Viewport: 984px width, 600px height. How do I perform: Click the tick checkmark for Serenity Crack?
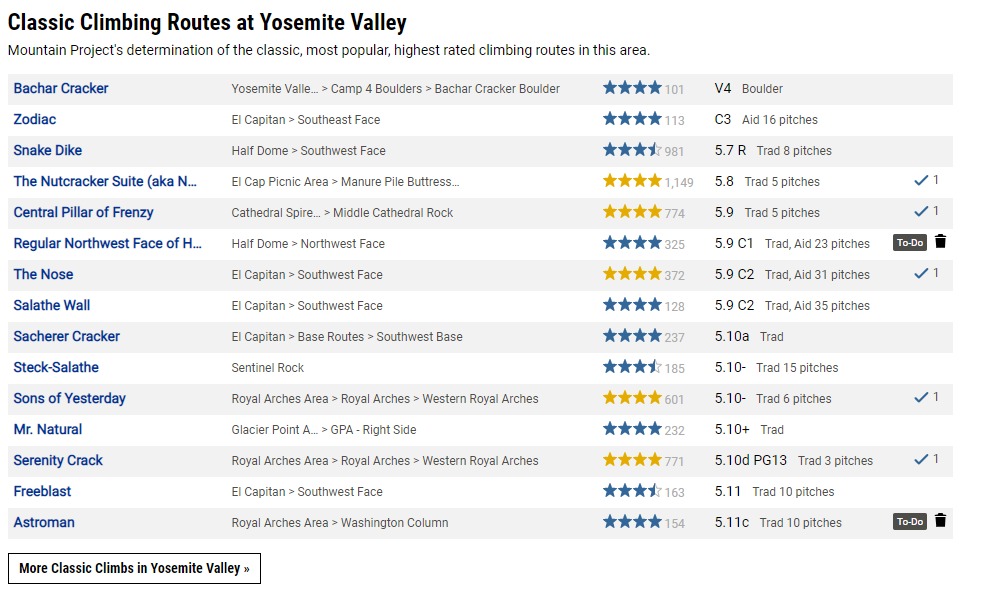(921, 459)
